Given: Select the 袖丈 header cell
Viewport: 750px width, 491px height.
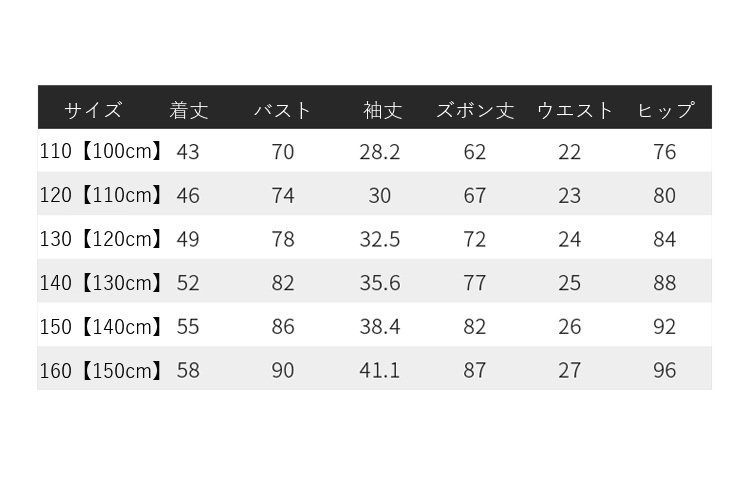Looking at the screenshot, I should click(x=383, y=110).
